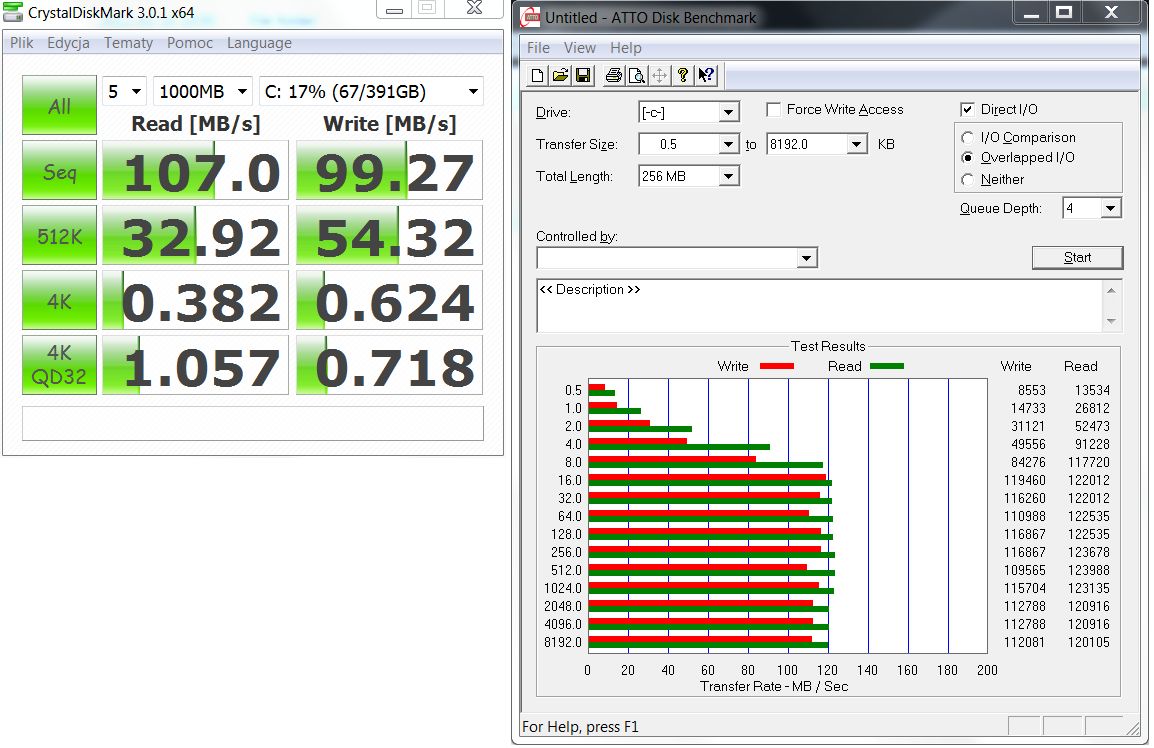Click the 0.5 write result 8553
The height and width of the screenshot is (748, 1154).
pyautogui.click(x=1031, y=390)
